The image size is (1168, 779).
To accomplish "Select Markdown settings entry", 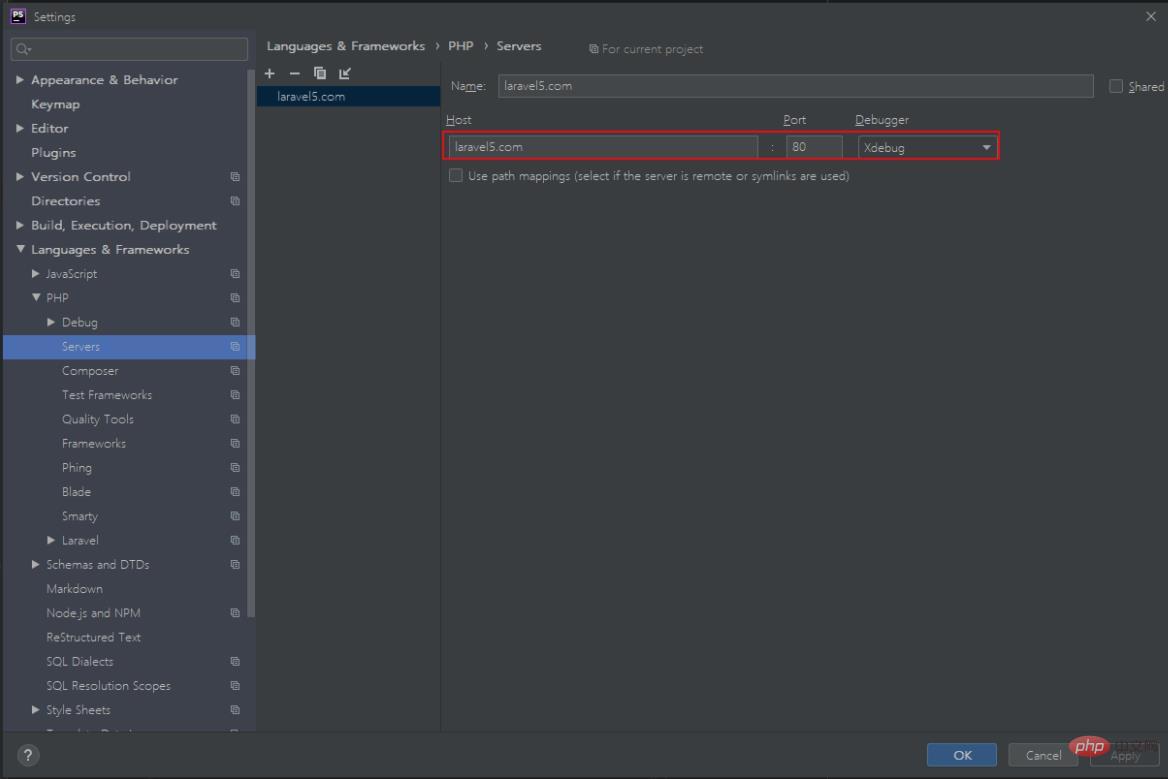I will click(x=74, y=588).
